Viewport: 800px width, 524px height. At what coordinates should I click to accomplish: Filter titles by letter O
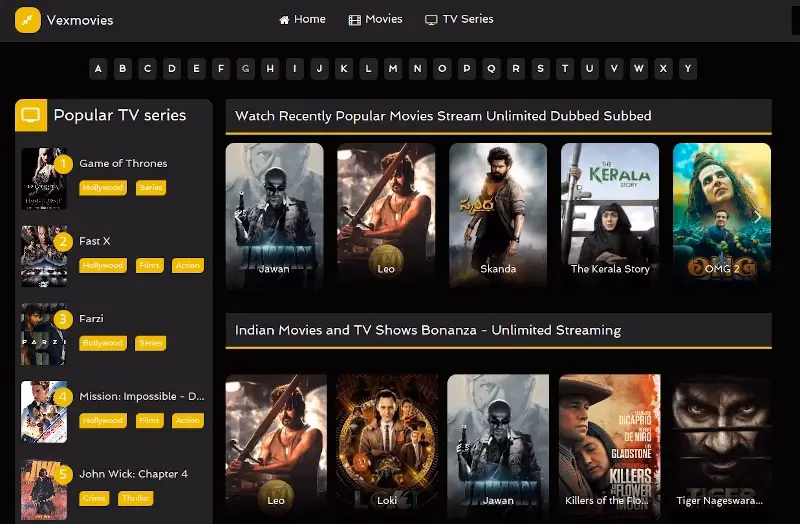click(442, 68)
